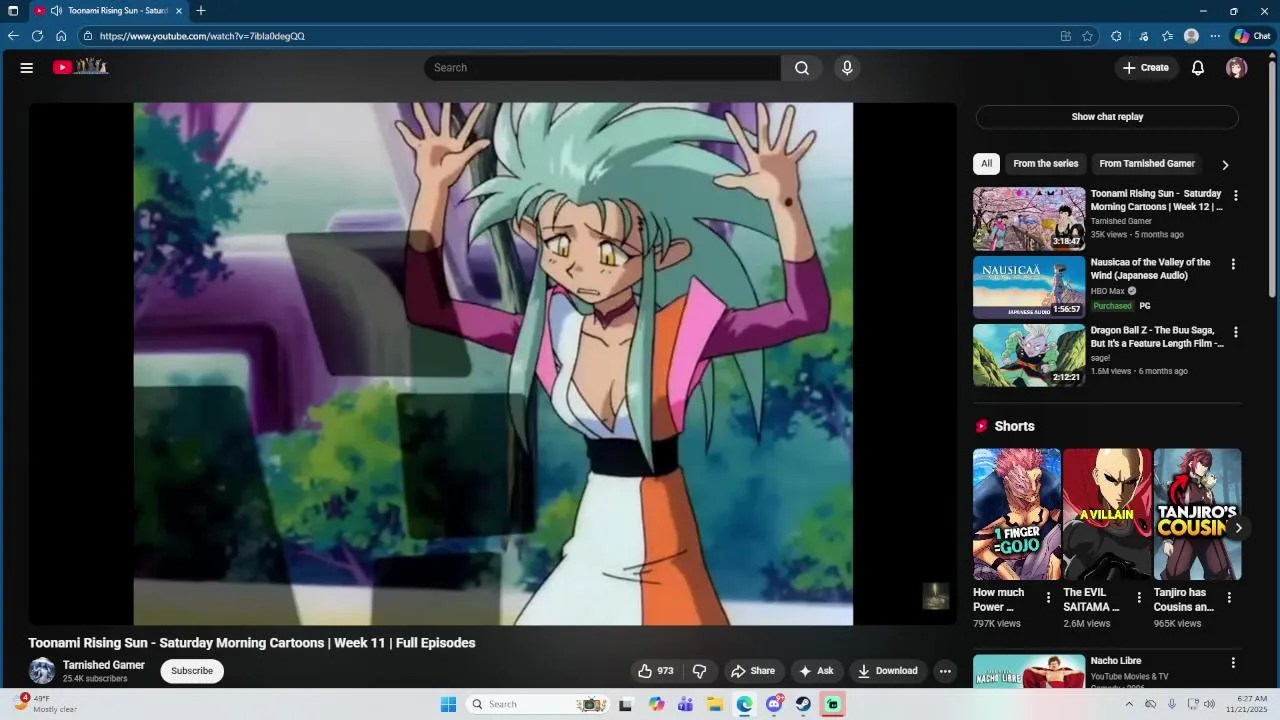Open more actions ellipsis under video
The image size is (1280, 720).
coord(945,671)
